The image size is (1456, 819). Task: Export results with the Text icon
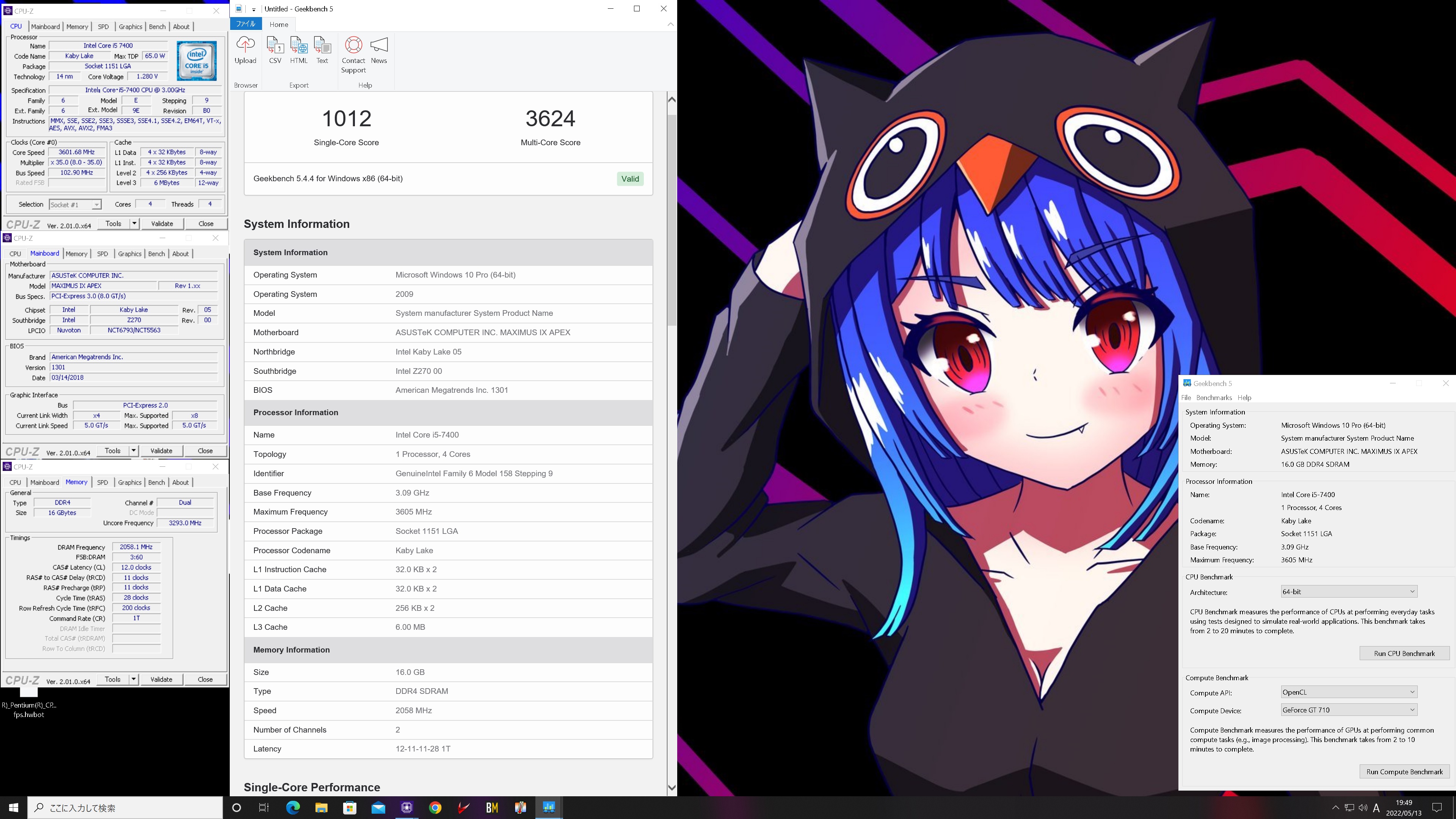point(322,51)
